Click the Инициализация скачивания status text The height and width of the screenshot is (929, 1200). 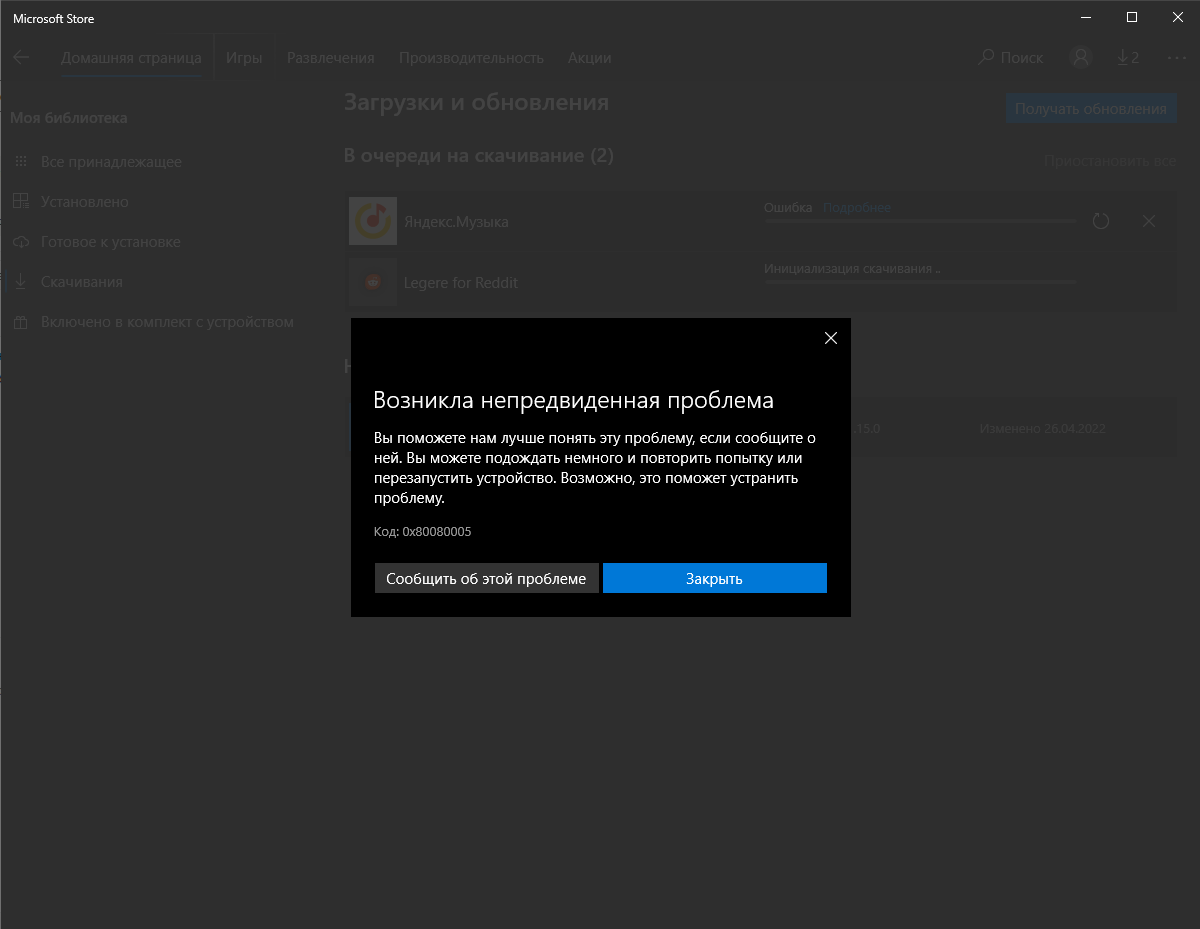click(853, 269)
